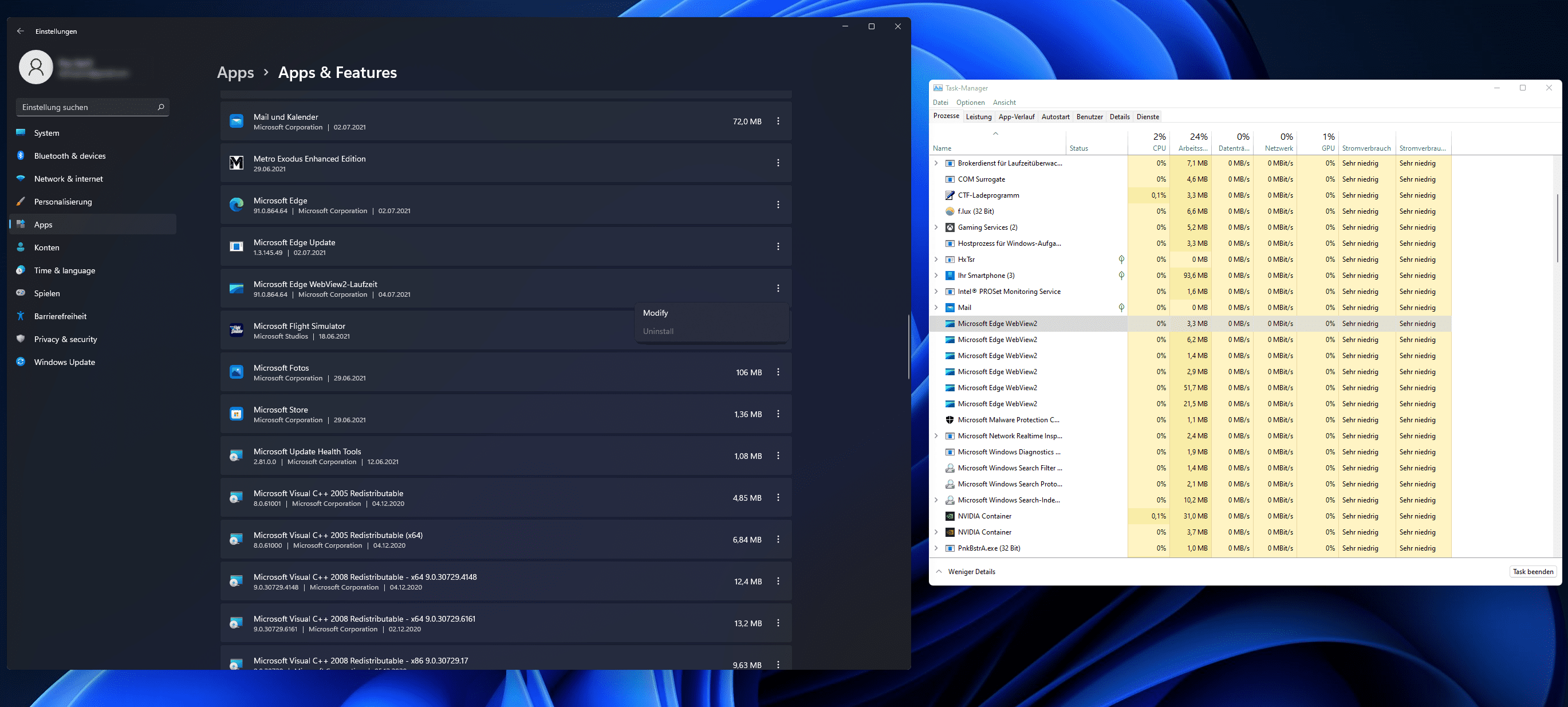
Task: Click the Mail process leaf status icon
Action: pos(1121,308)
